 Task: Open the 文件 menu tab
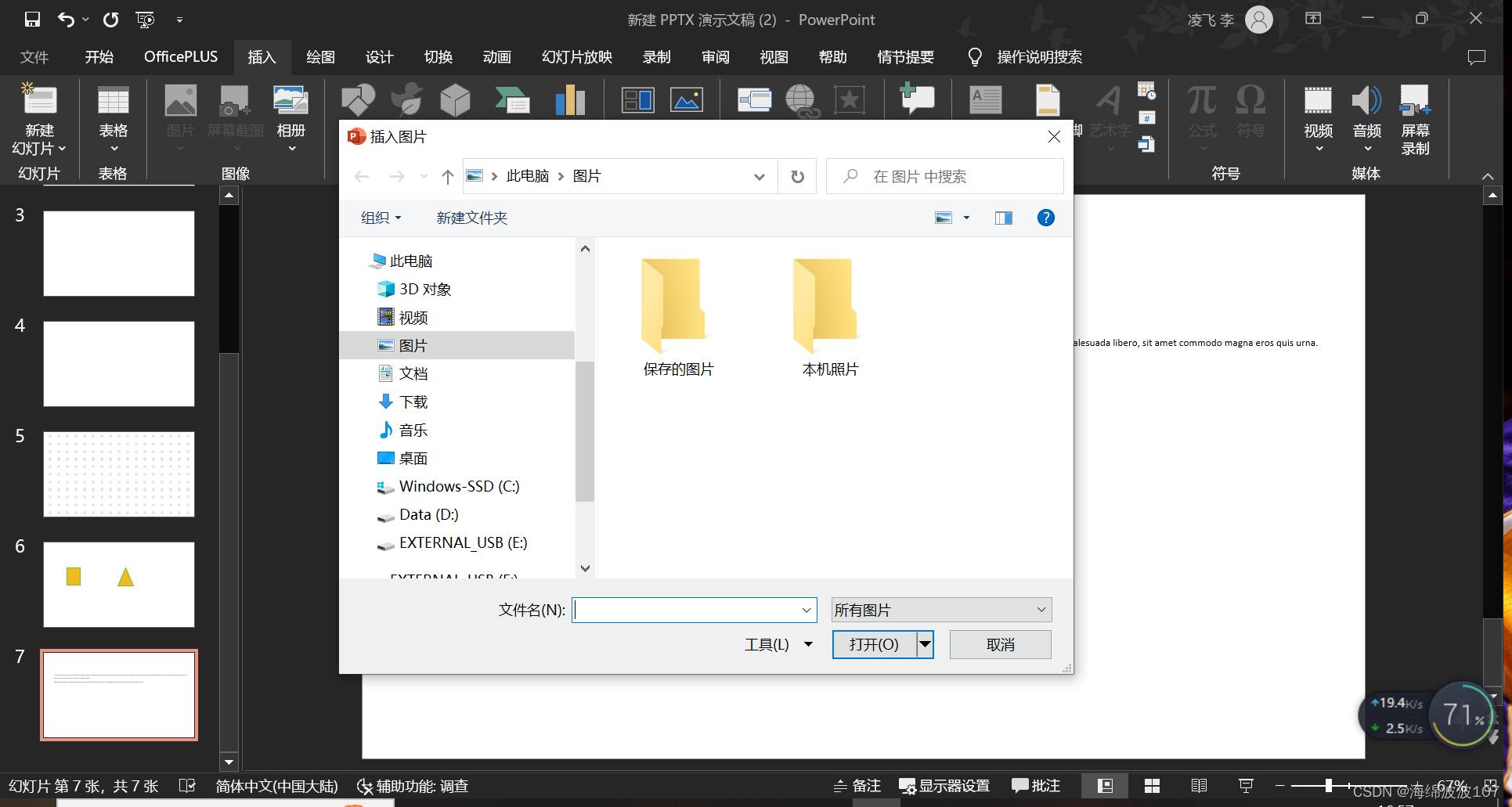point(34,57)
